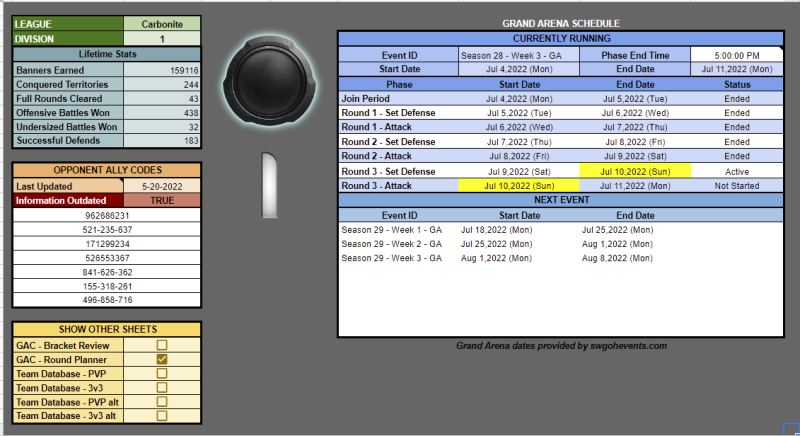Select the Division value cell showing 1
This screenshot has height=436, width=800.
tap(162, 38)
